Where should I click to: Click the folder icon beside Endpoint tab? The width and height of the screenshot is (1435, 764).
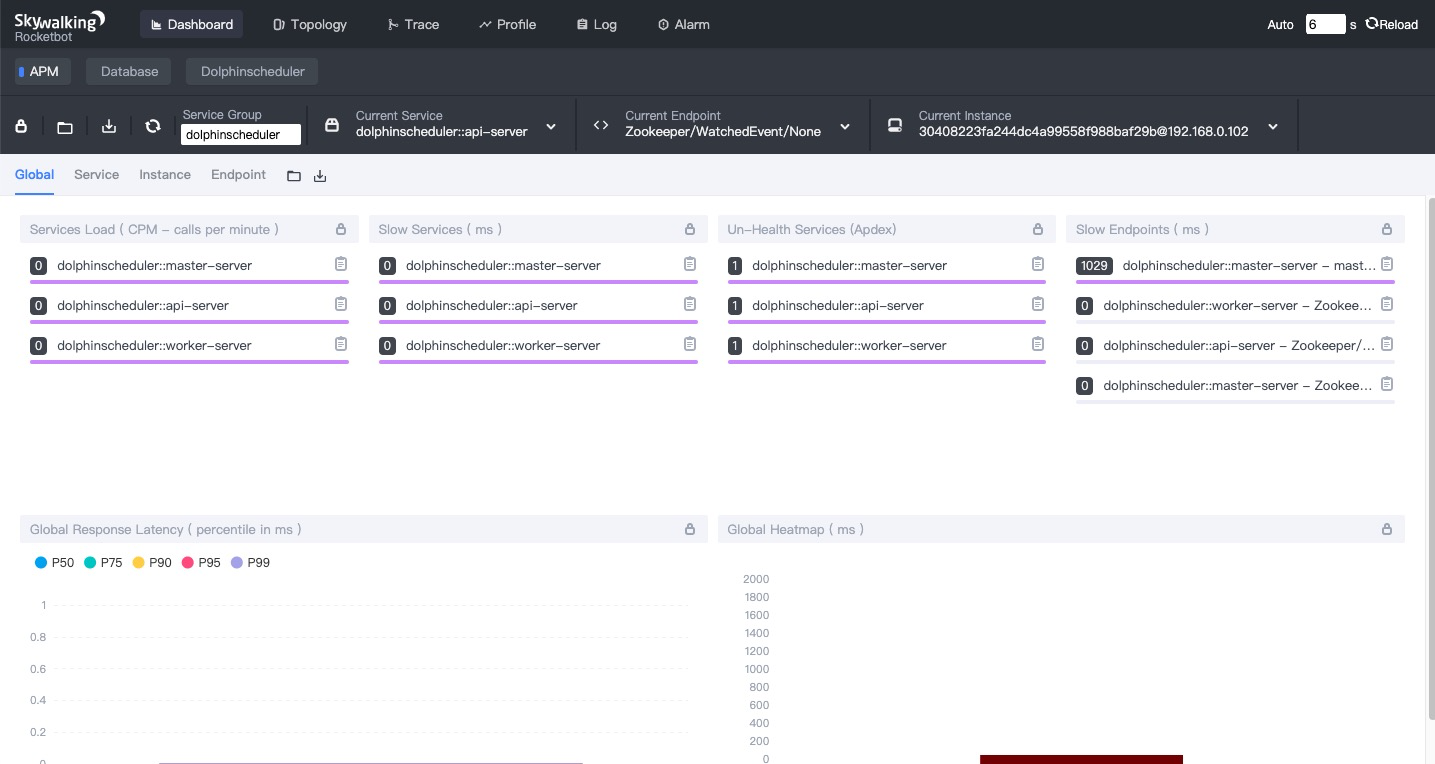point(294,176)
